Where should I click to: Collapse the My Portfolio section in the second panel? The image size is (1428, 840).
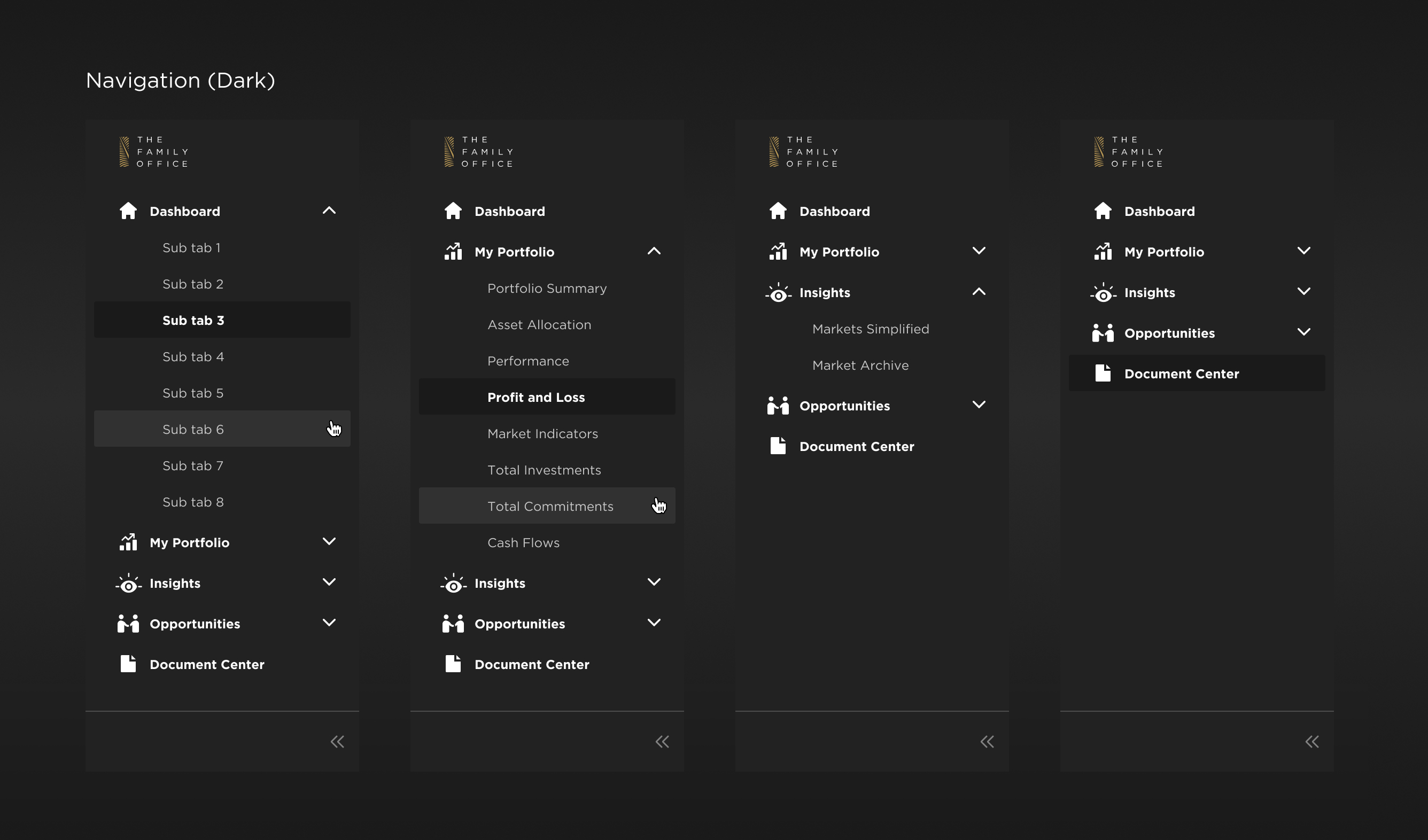coord(654,251)
